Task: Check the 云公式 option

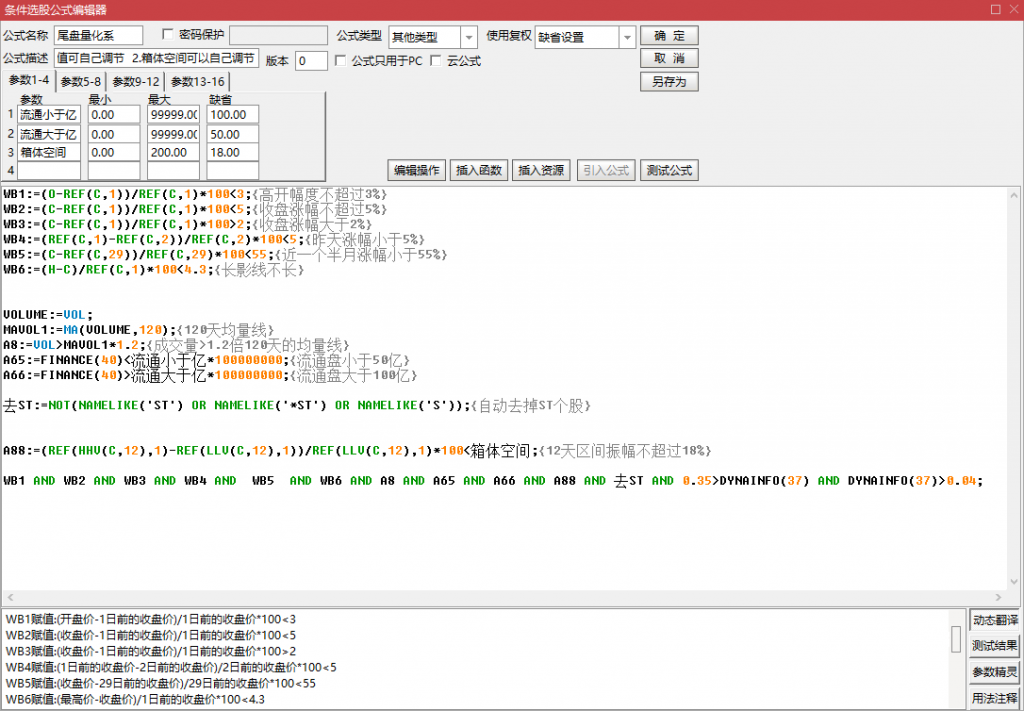Action: 435,61
